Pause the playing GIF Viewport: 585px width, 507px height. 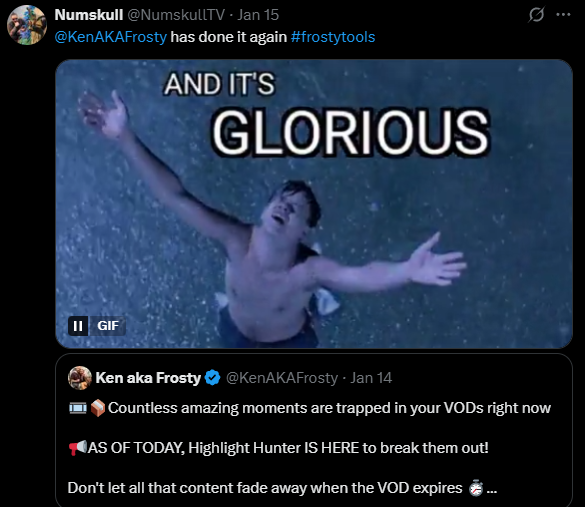[x=78, y=326]
